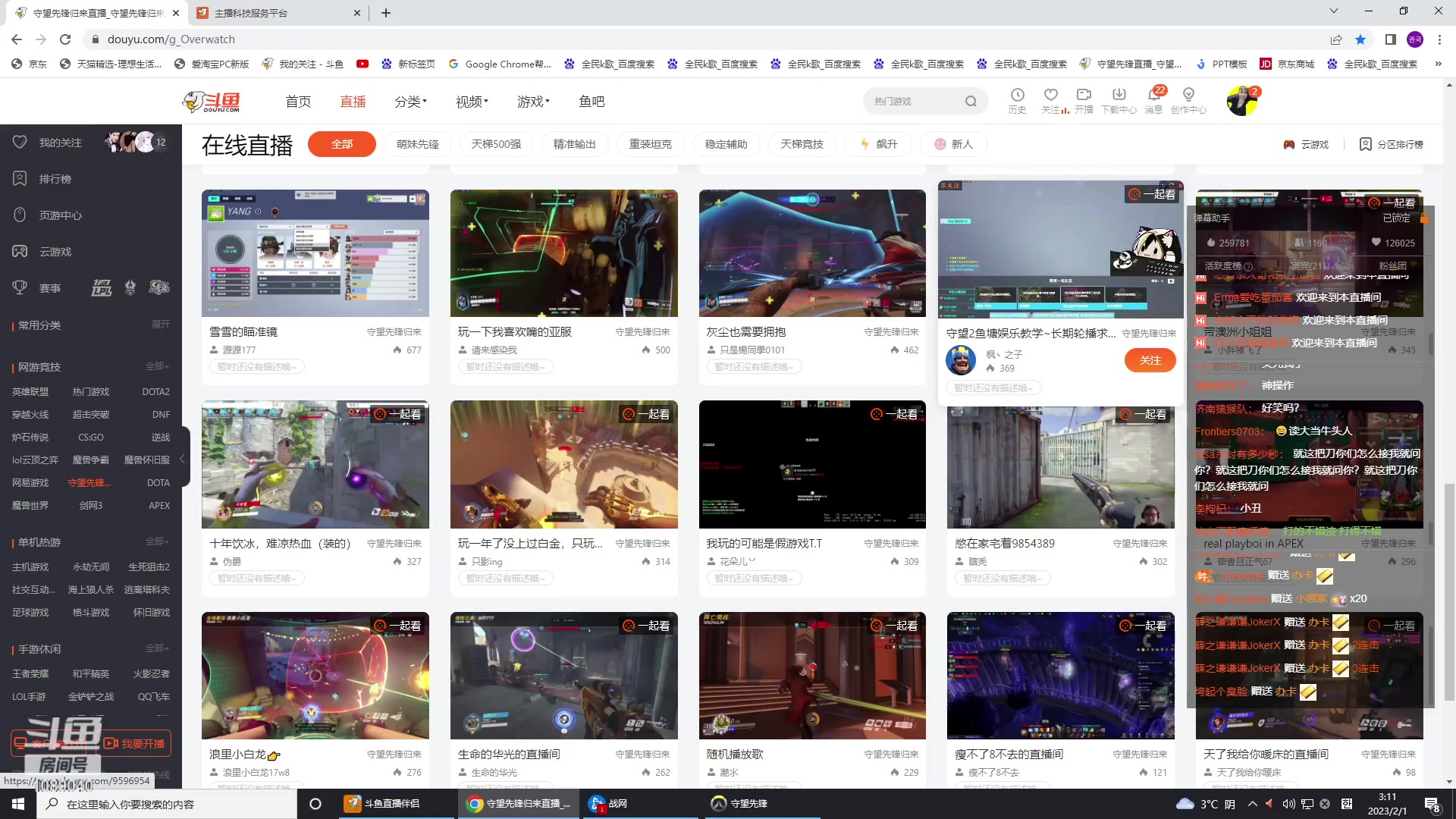Open the messages bell icon
The width and height of the screenshot is (1456, 819).
[x=1153, y=95]
